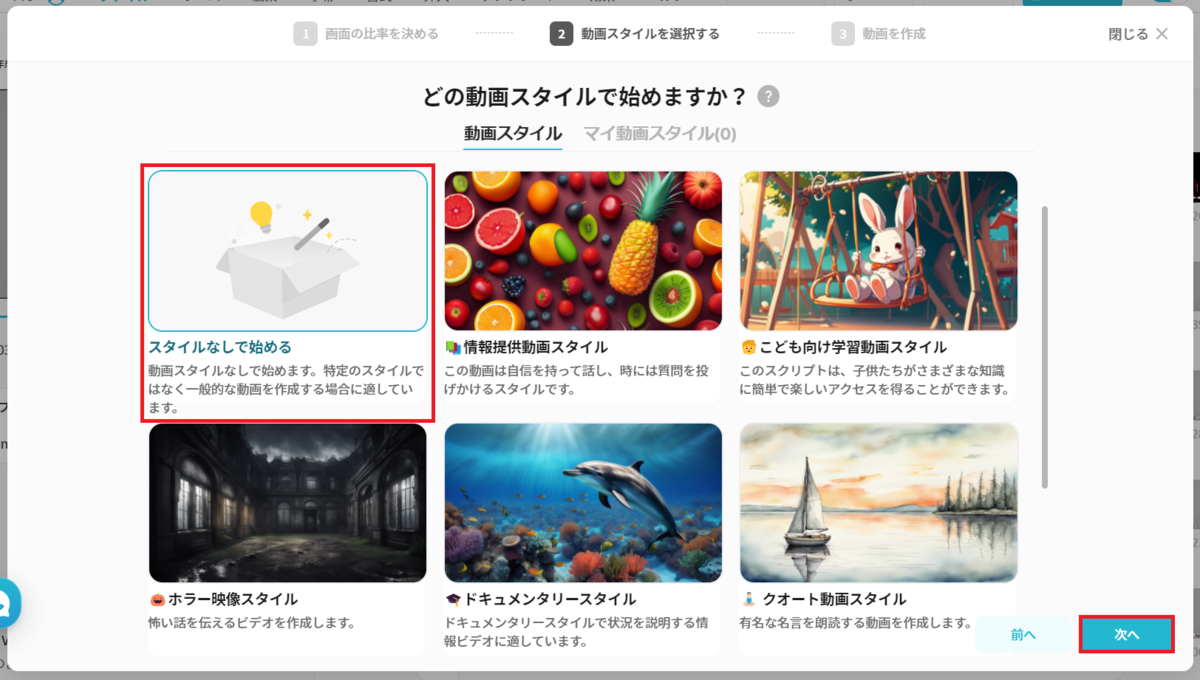Click the chat support bubble icon
This screenshot has height=680, width=1200.
[x=8, y=603]
